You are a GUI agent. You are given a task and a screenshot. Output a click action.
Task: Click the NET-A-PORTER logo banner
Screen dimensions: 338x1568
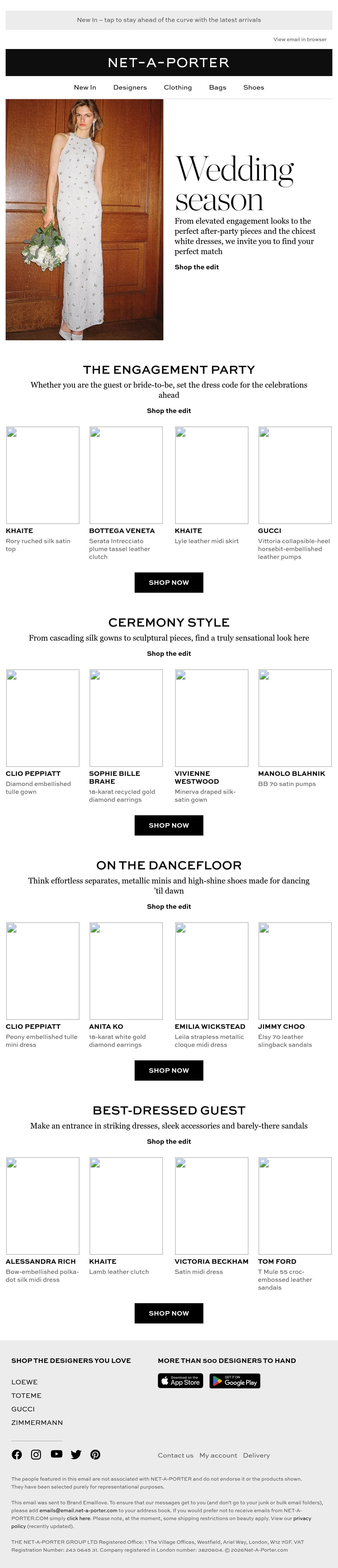point(169,63)
